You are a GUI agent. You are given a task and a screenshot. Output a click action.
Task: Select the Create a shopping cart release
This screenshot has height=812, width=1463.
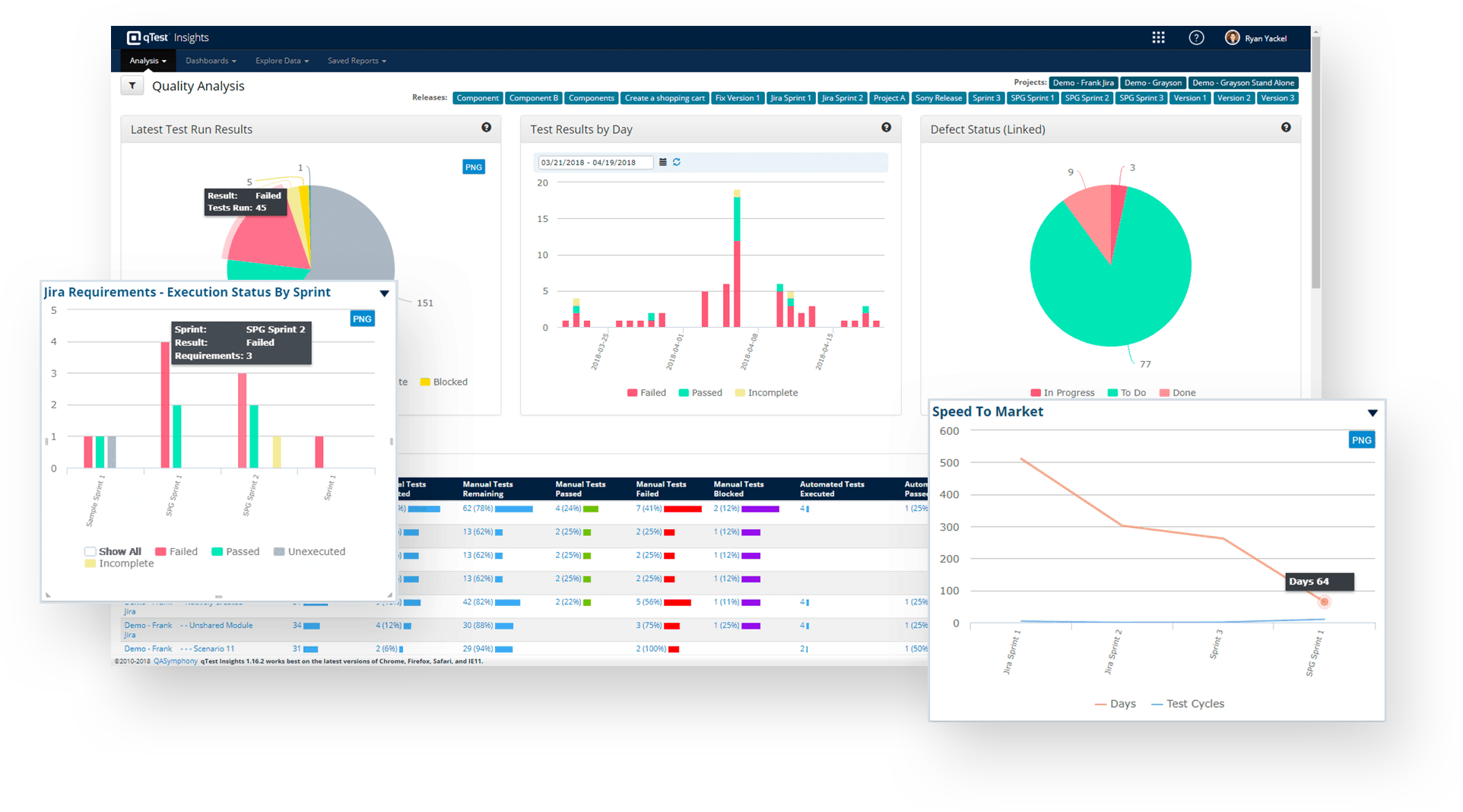665,98
